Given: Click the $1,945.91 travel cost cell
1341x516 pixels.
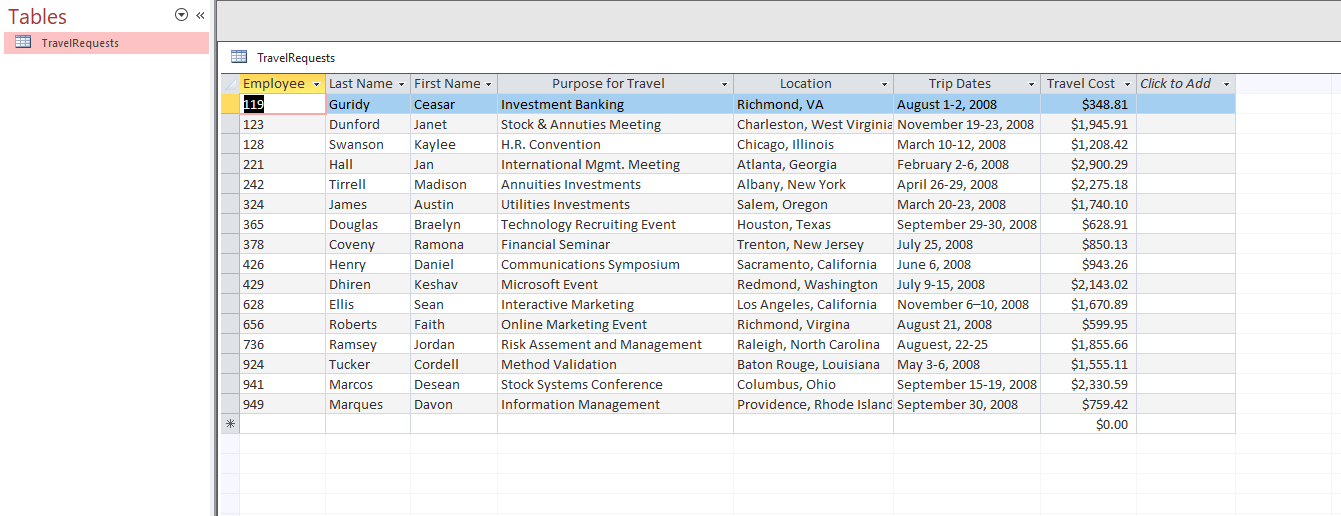Looking at the screenshot, I should [x=1089, y=124].
